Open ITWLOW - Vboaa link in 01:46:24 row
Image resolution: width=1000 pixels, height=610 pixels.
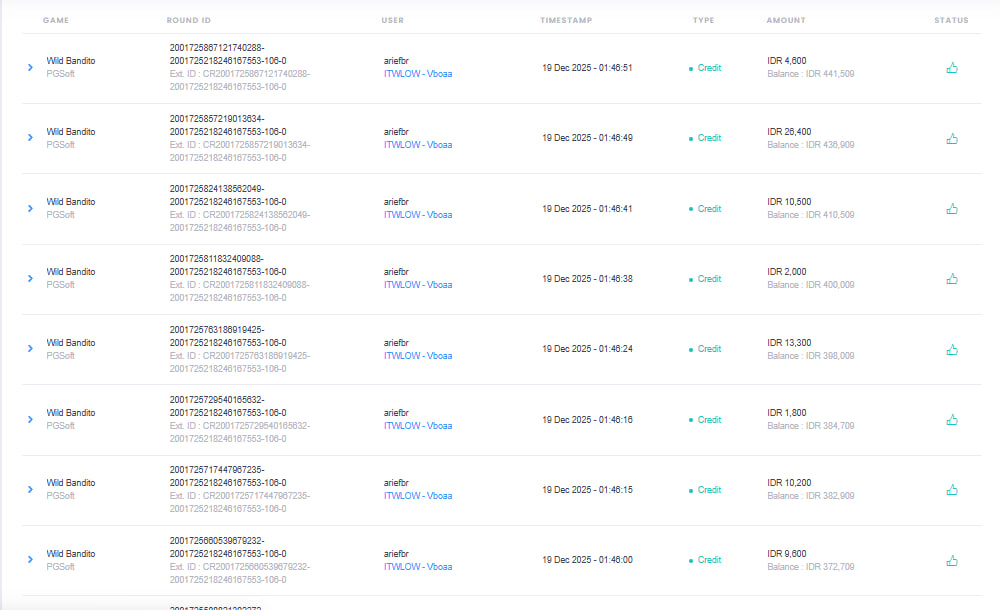[x=418, y=356]
